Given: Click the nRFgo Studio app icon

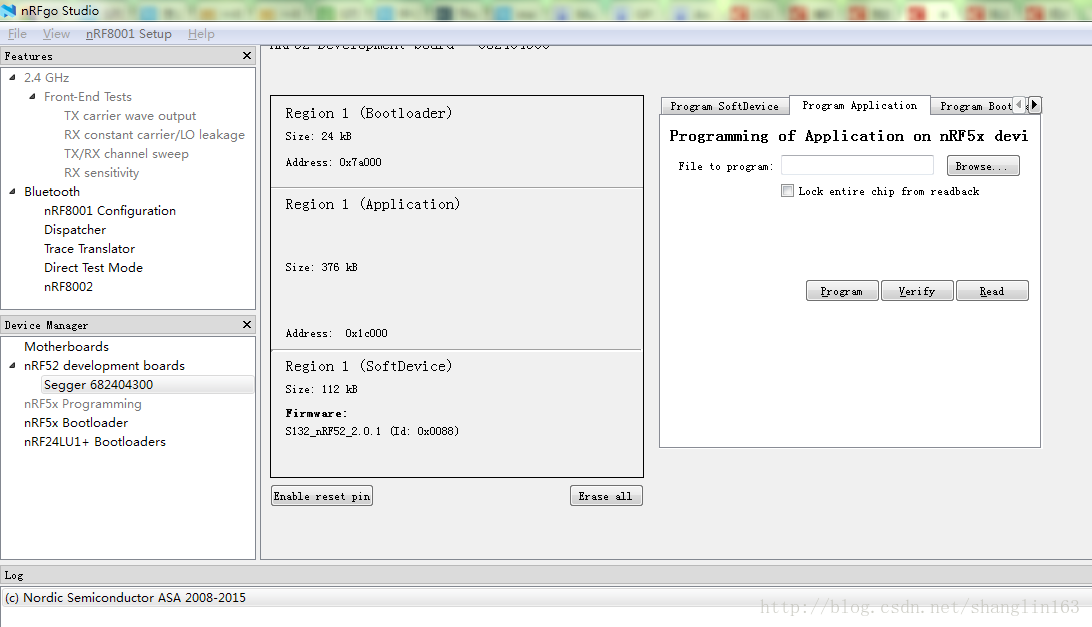Looking at the screenshot, I should pyautogui.click(x=8, y=10).
